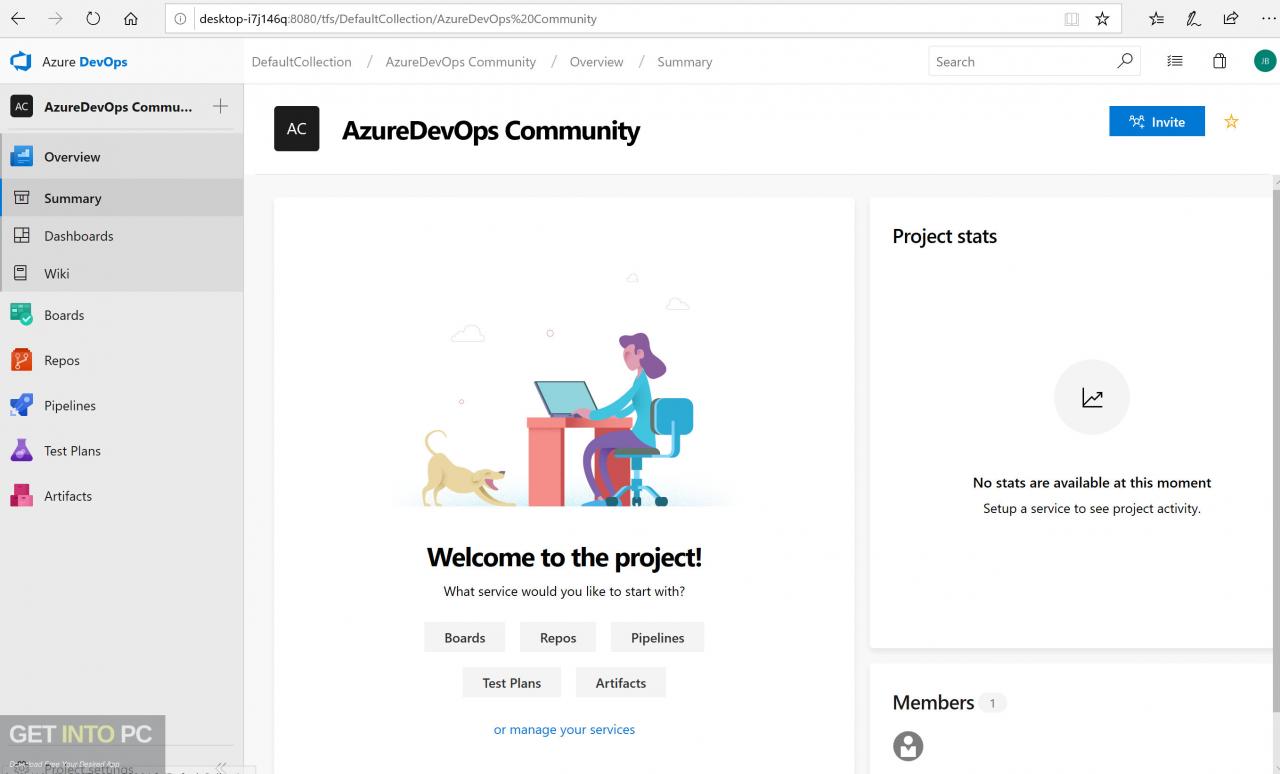This screenshot has height=774, width=1280.
Task: Click the large AC project avatar in header
Action: 297,128
